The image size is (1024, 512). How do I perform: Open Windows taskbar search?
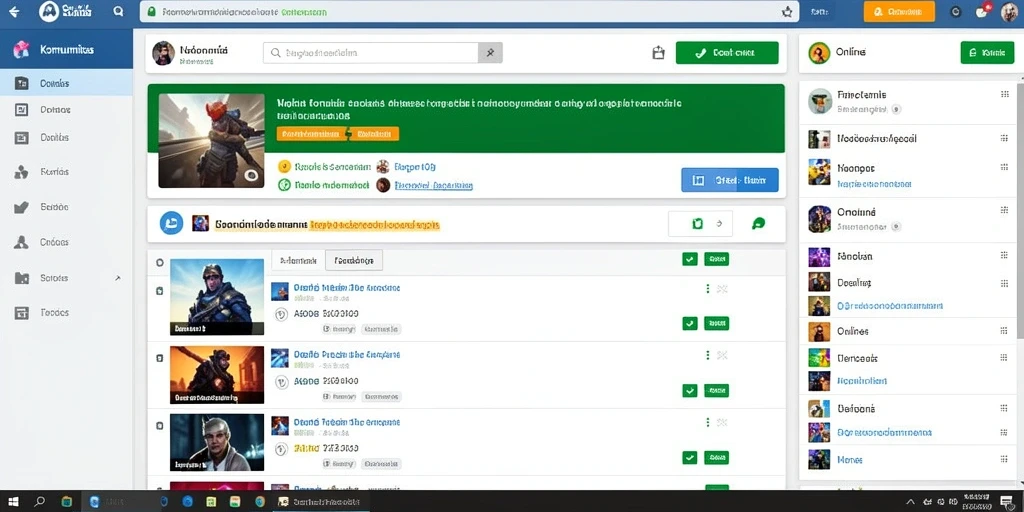[39, 502]
